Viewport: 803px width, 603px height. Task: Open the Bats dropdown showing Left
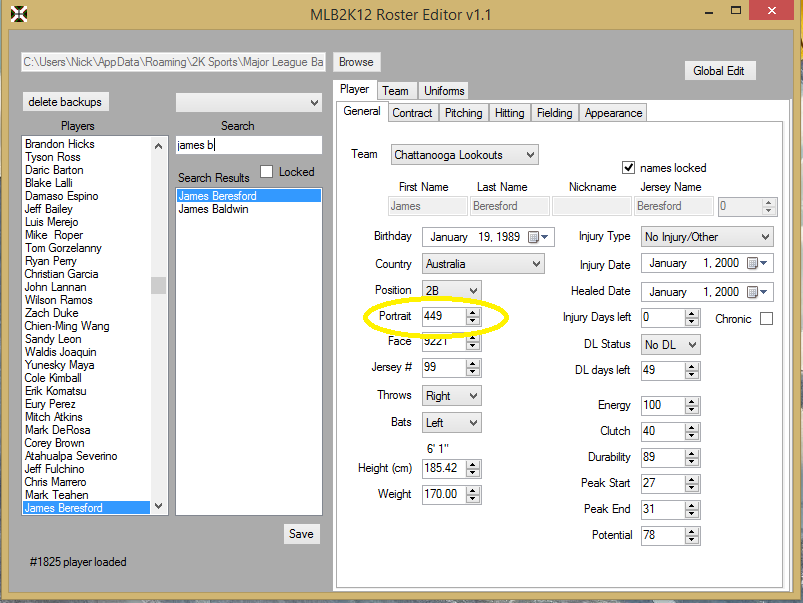[451, 423]
